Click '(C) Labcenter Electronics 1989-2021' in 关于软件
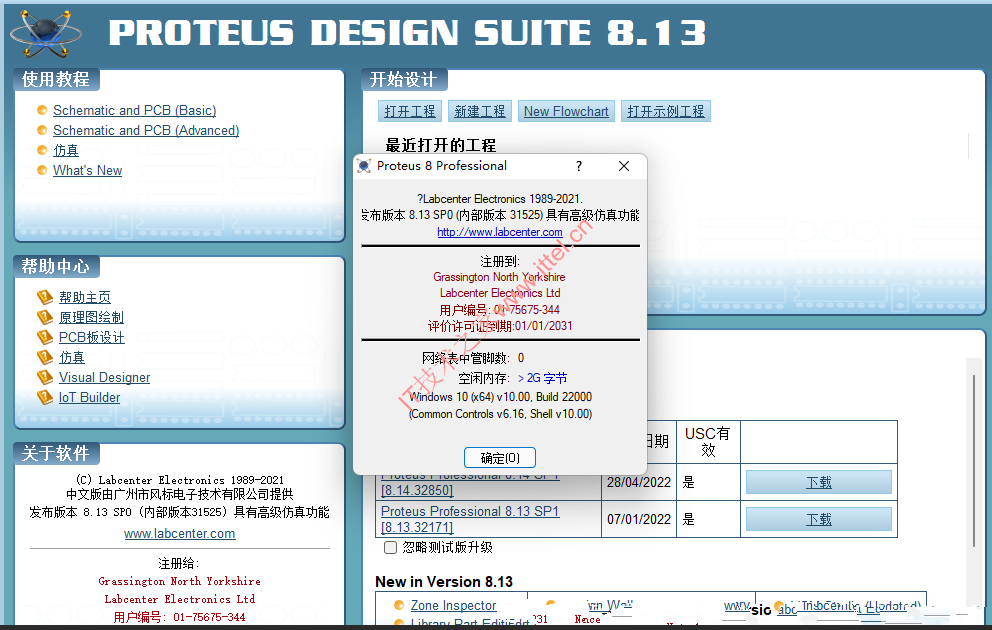The image size is (992, 630). [180, 479]
